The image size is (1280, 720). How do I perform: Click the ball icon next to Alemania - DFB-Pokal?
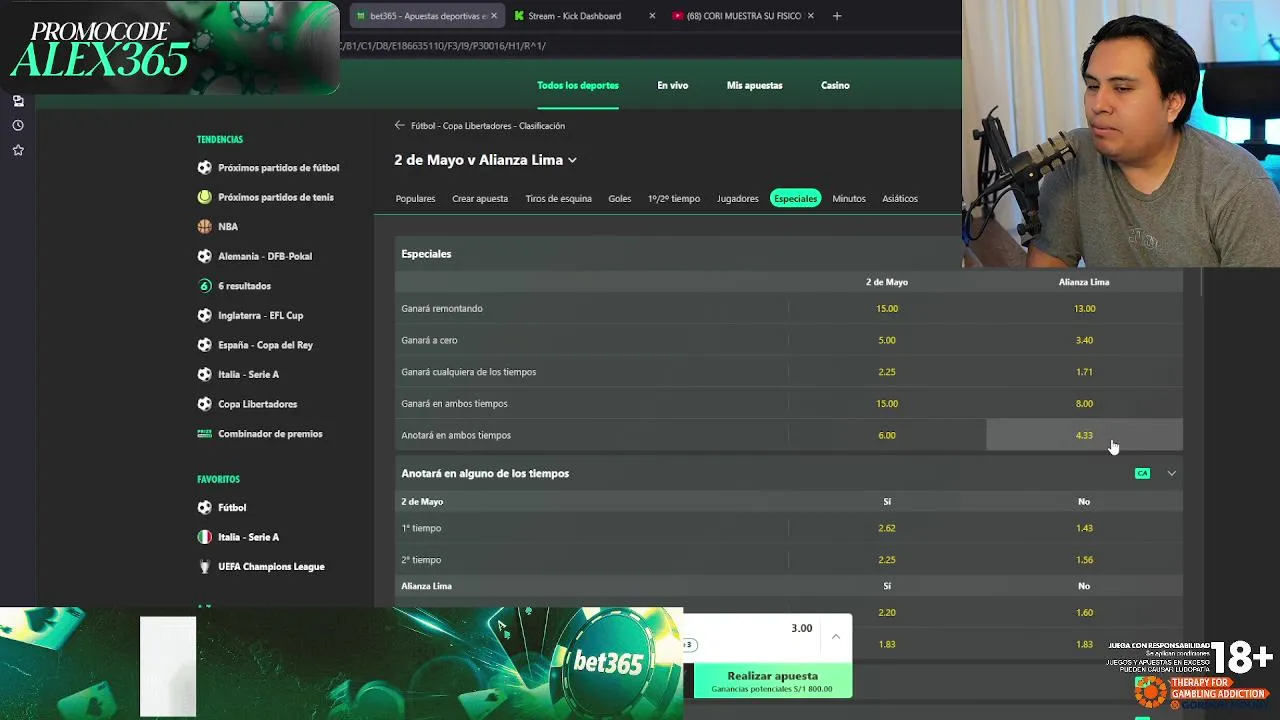click(204, 256)
